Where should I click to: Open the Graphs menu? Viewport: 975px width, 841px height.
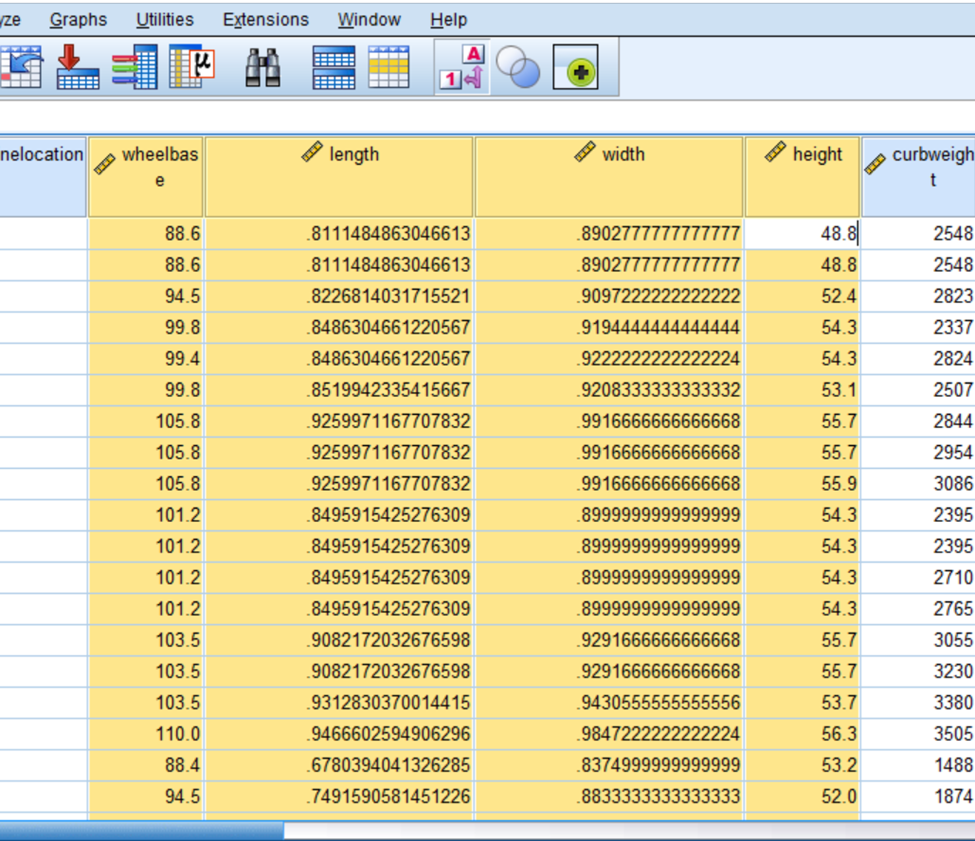point(79,19)
